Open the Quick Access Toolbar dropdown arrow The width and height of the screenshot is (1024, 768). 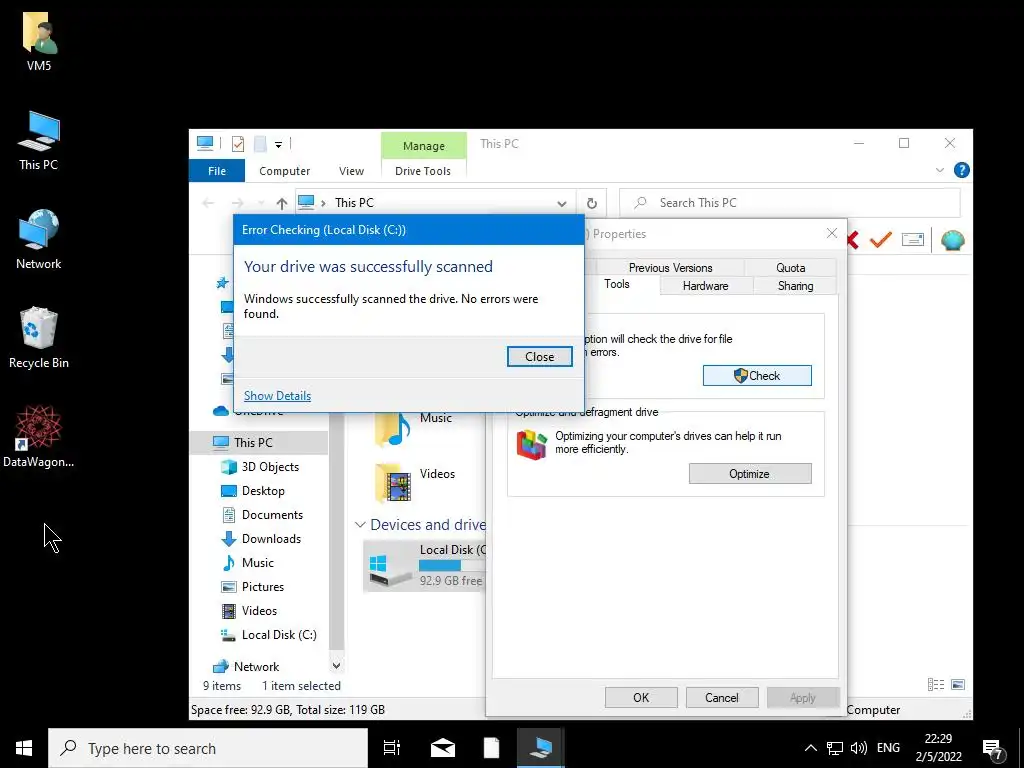coord(278,145)
